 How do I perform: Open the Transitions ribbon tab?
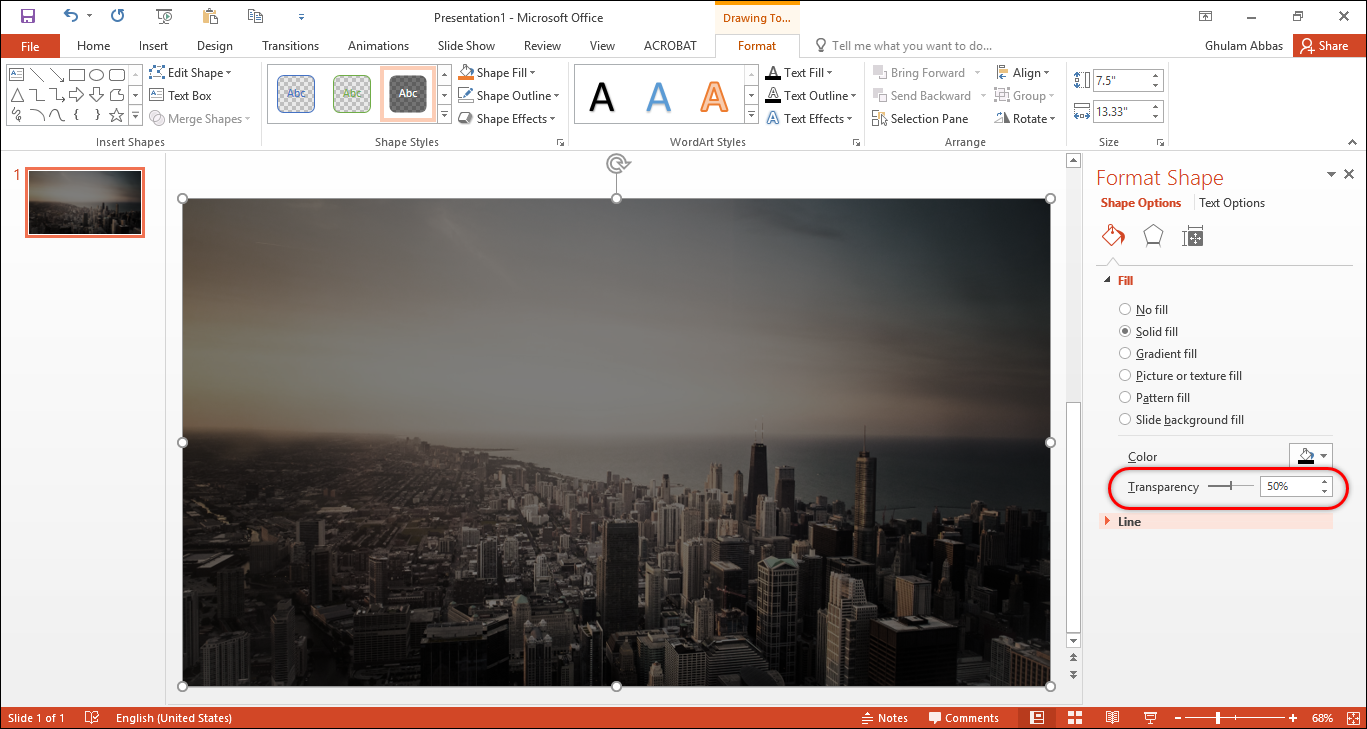pyautogui.click(x=290, y=46)
